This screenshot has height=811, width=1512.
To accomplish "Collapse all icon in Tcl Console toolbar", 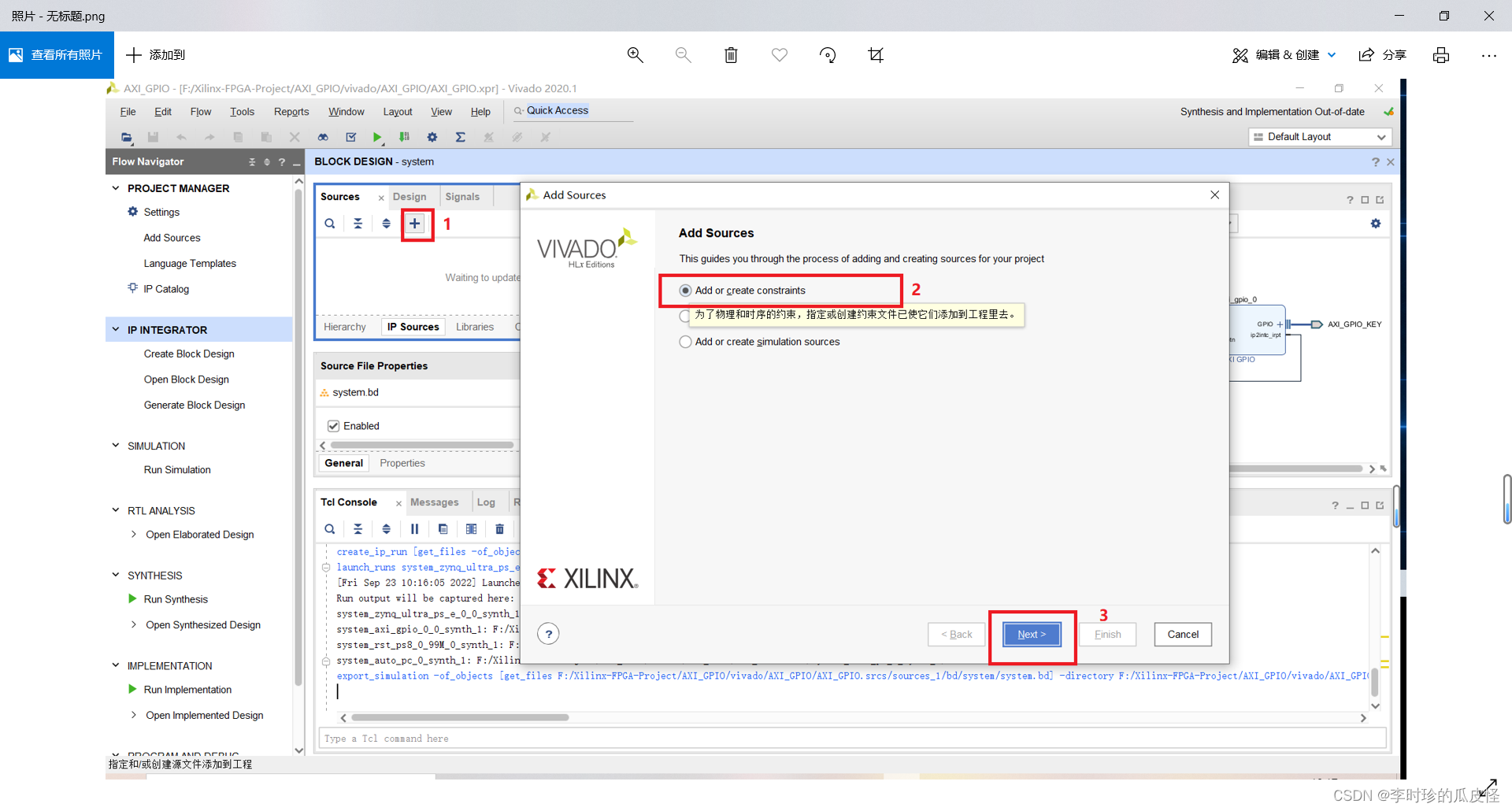I will coord(358,529).
